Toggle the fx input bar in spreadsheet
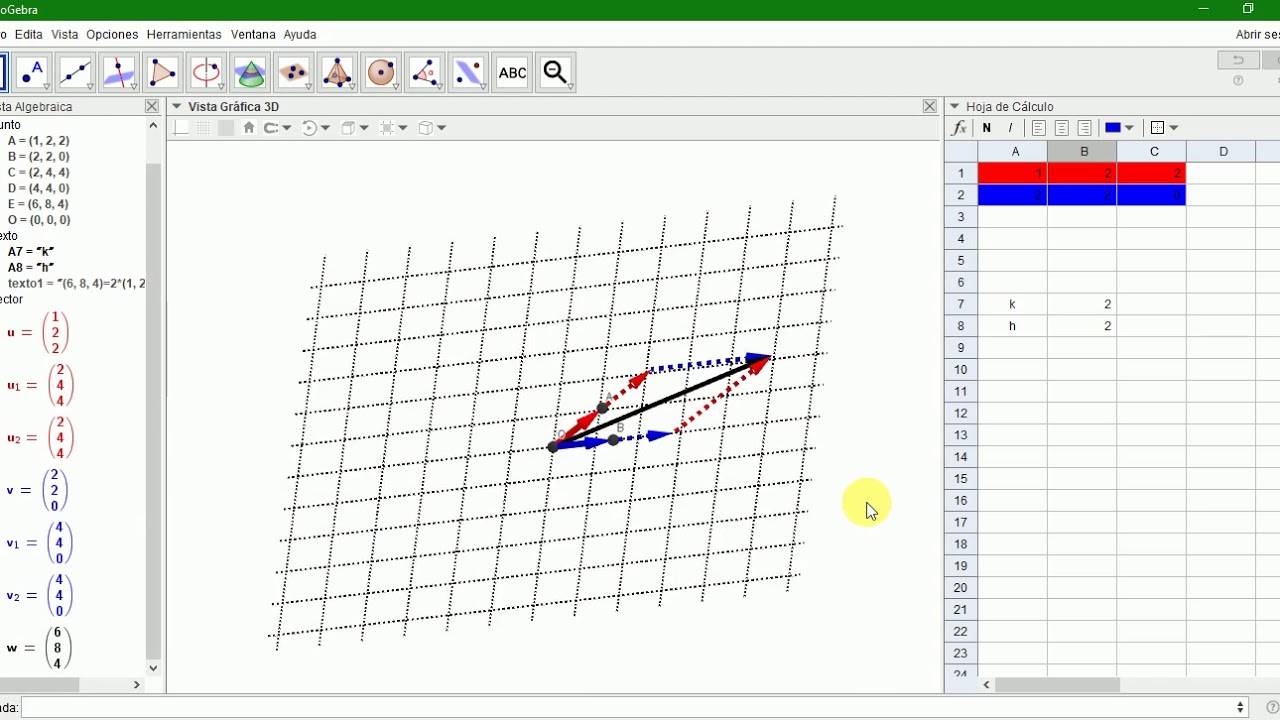1280x720 pixels. click(x=960, y=128)
